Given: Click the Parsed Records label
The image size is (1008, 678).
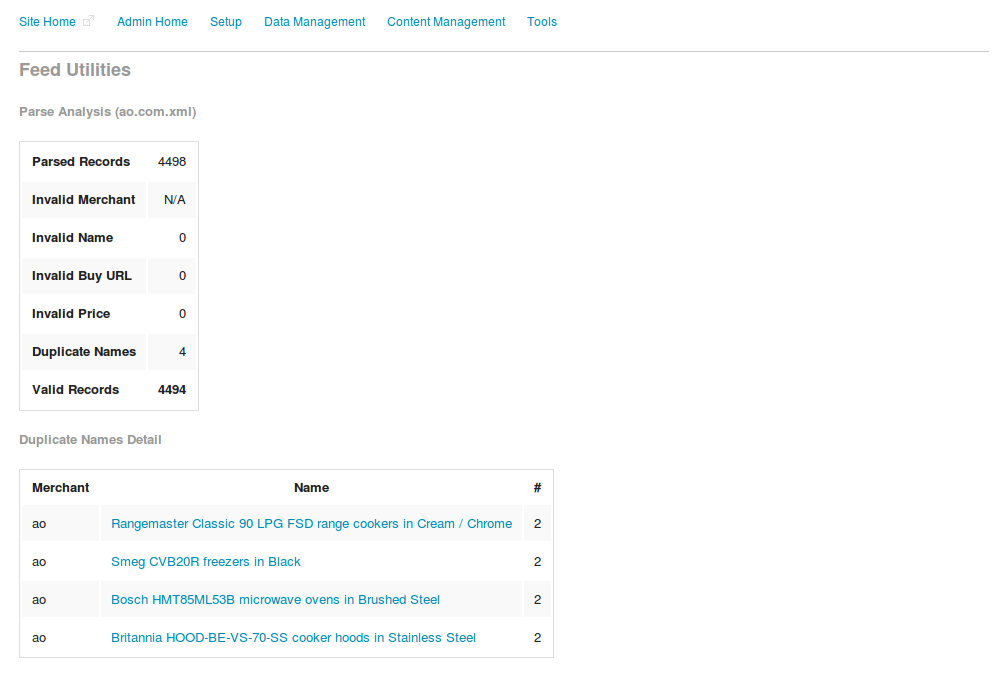Looking at the screenshot, I should [81, 162].
